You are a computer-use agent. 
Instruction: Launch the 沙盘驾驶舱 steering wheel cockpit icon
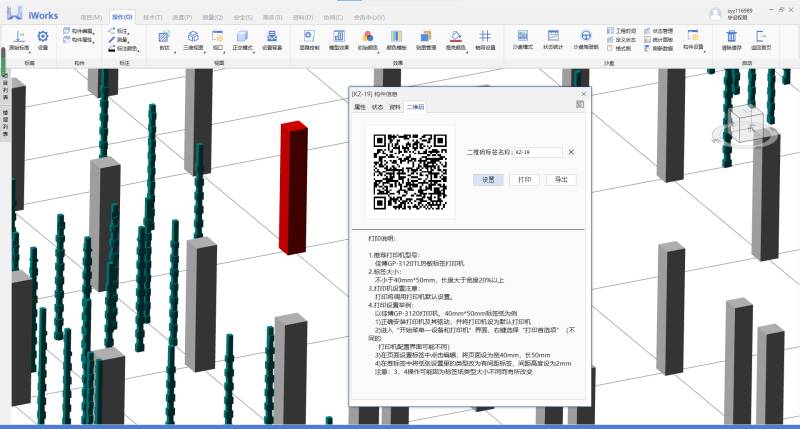click(586, 36)
